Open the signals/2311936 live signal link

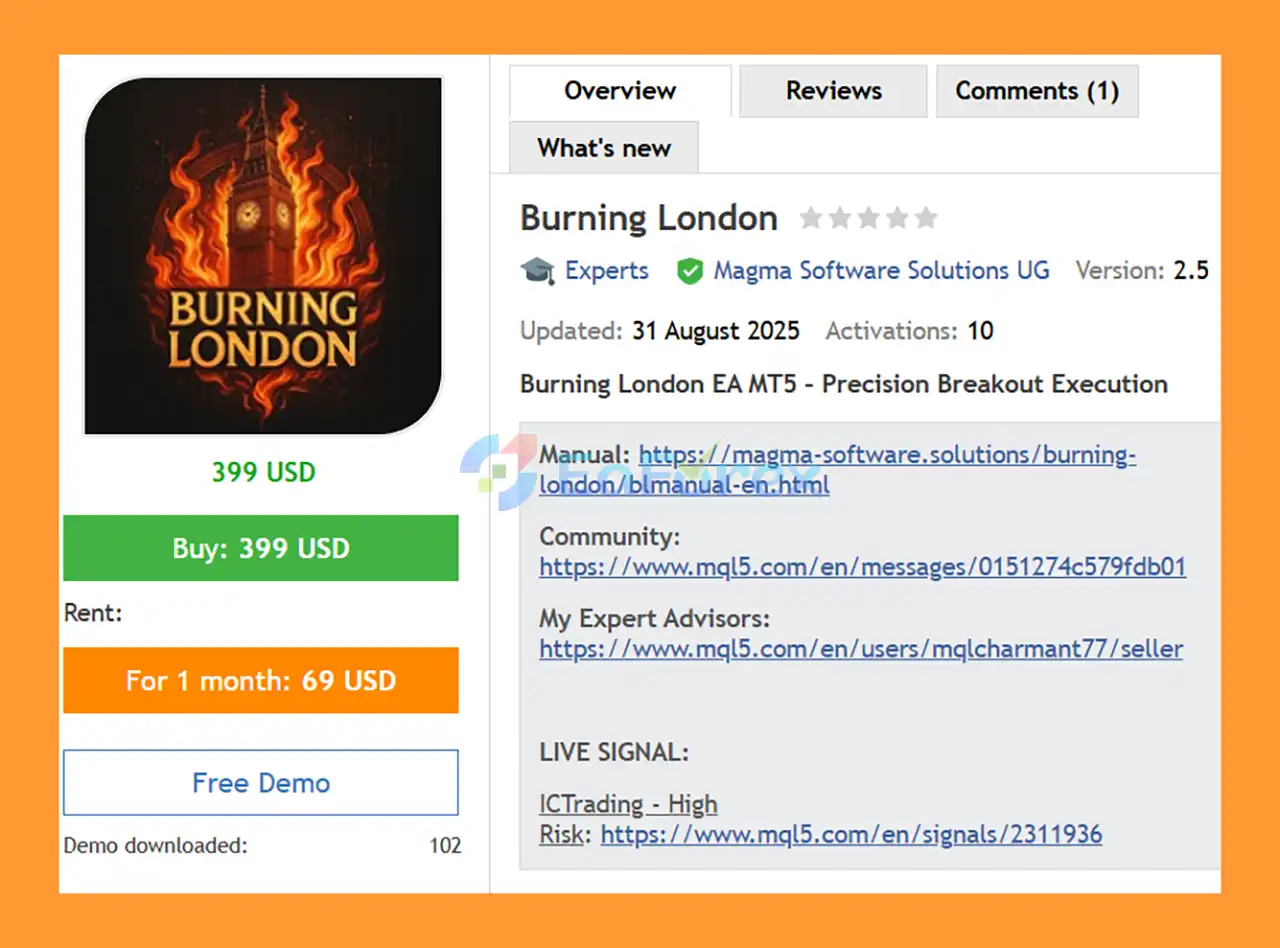(851, 834)
